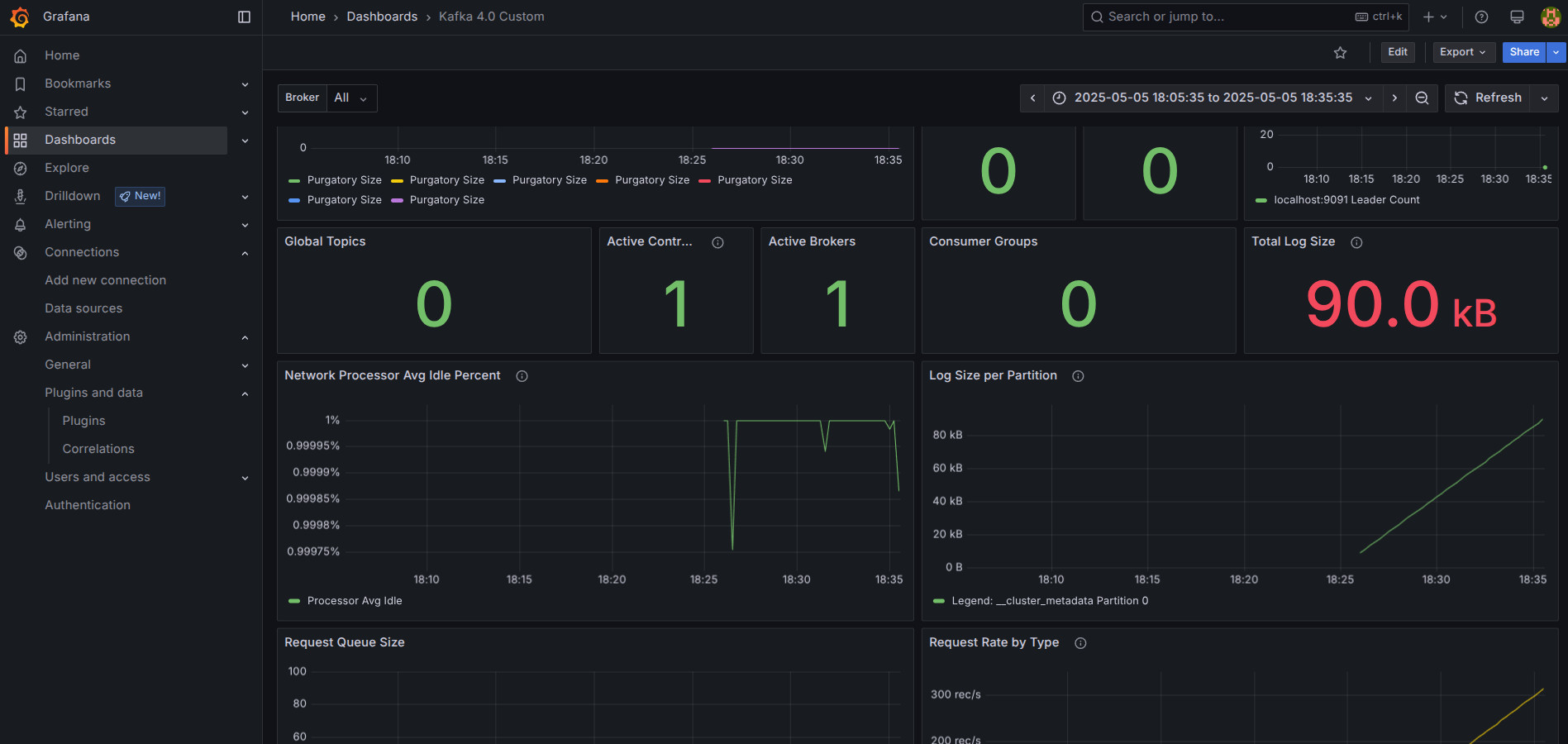Screen dimensions: 1568x744
Task: Open the Export dropdown
Action: [x=1463, y=52]
